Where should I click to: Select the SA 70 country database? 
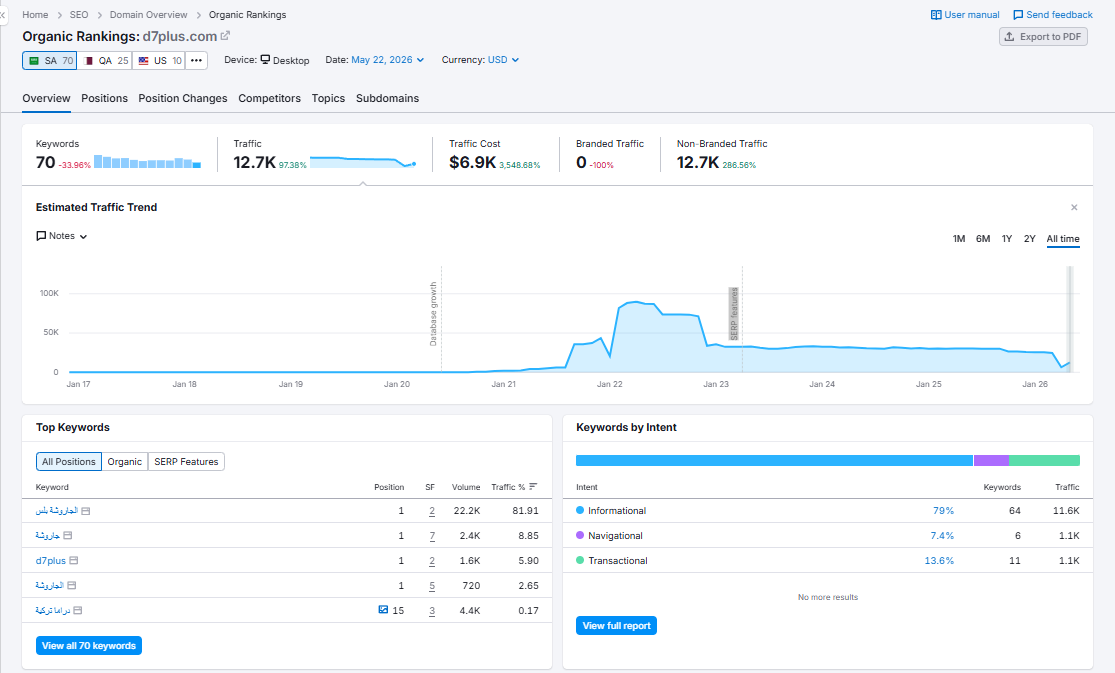tap(50, 60)
